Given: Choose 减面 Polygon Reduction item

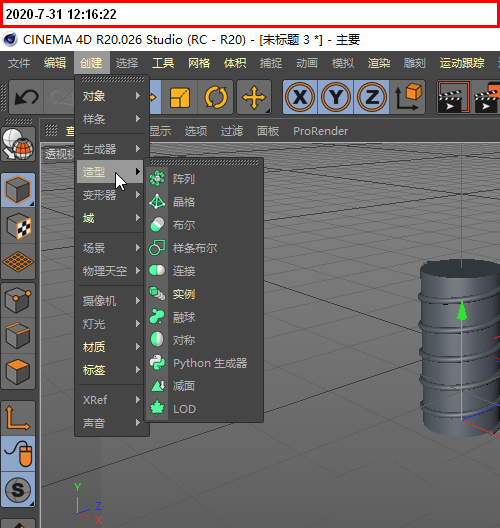Looking at the screenshot, I should (x=204, y=386).
